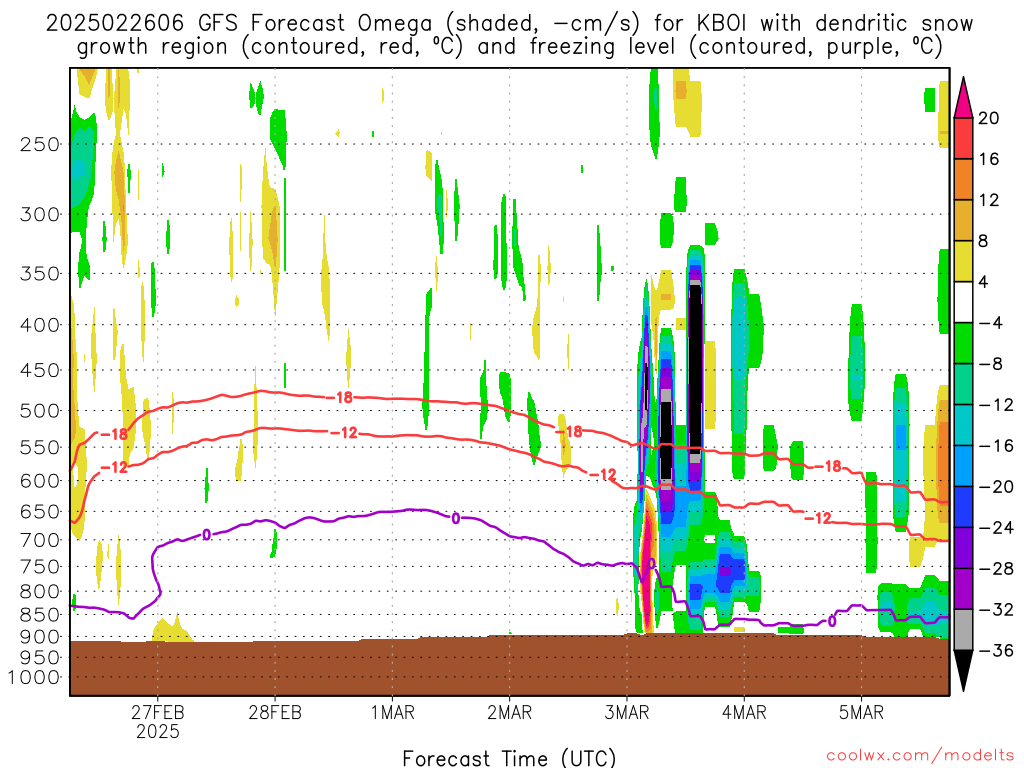
Task: Click the 3MAR time axis label
Action: point(627,712)
